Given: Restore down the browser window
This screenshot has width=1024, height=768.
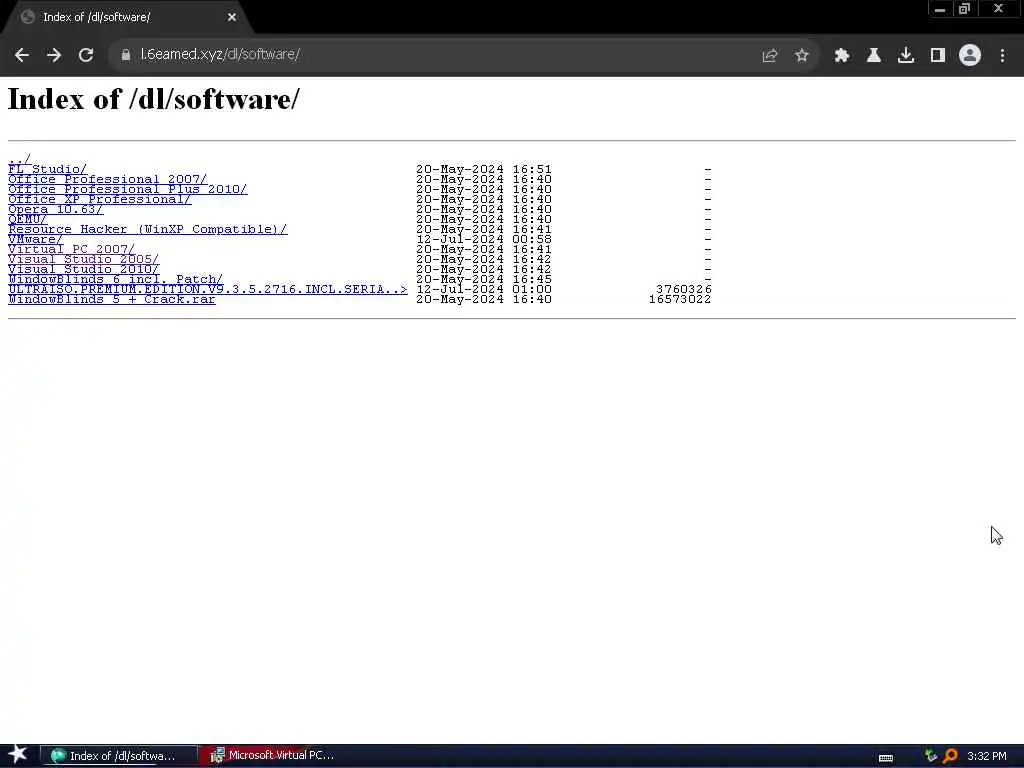Looking at the screenshot, I should [x=965, y=9].
